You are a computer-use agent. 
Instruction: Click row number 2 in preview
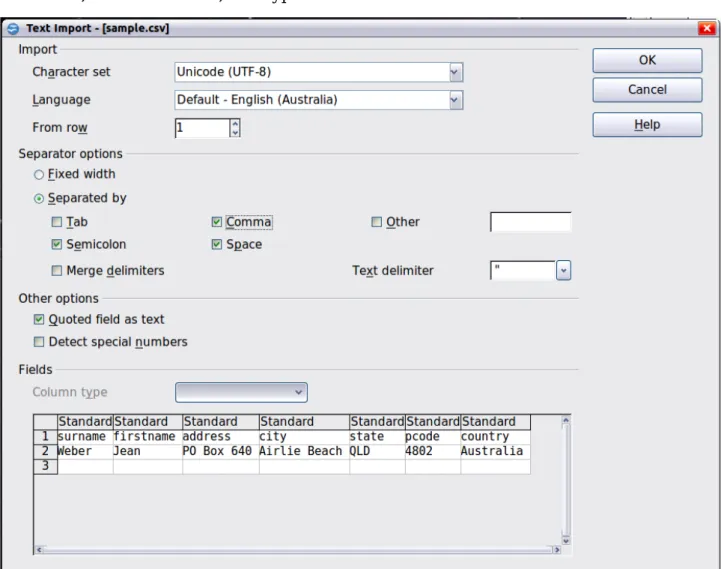click(x=45, y=451)
